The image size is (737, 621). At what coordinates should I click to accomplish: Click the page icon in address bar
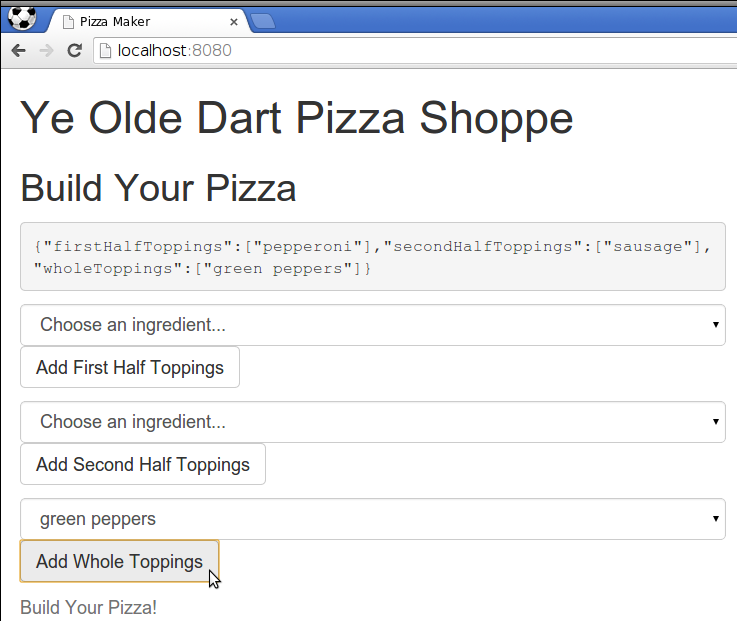105,50
